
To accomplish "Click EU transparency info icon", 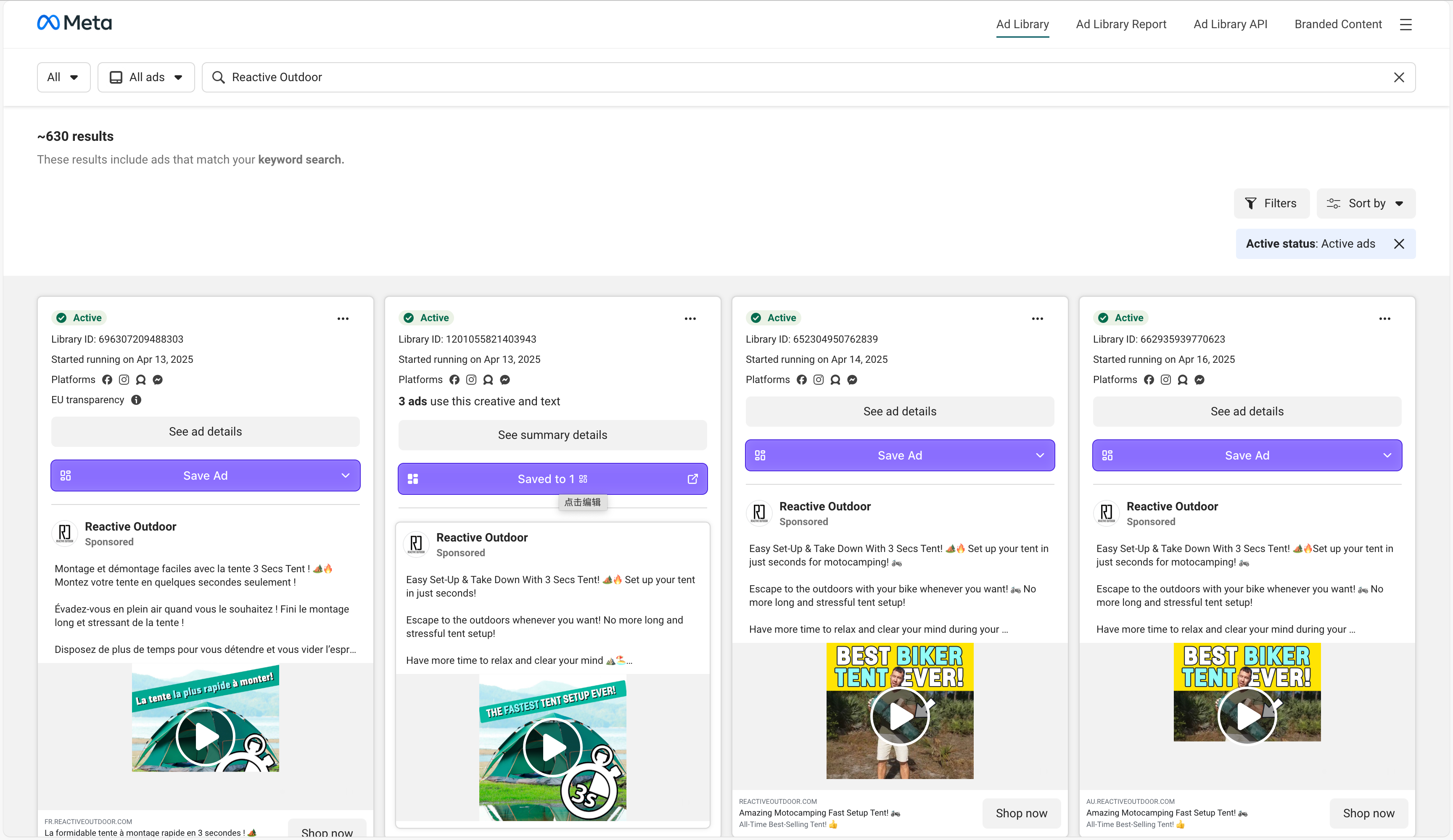I will point(136,399).
